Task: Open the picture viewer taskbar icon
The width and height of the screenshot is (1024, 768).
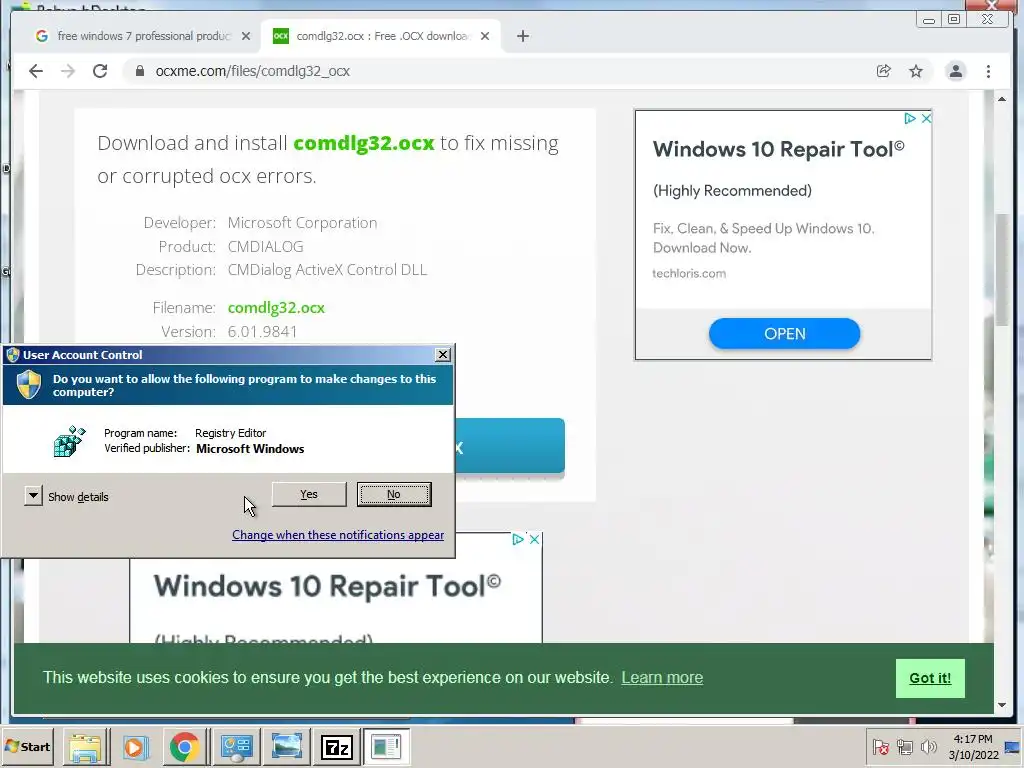Action: [286, 746]
